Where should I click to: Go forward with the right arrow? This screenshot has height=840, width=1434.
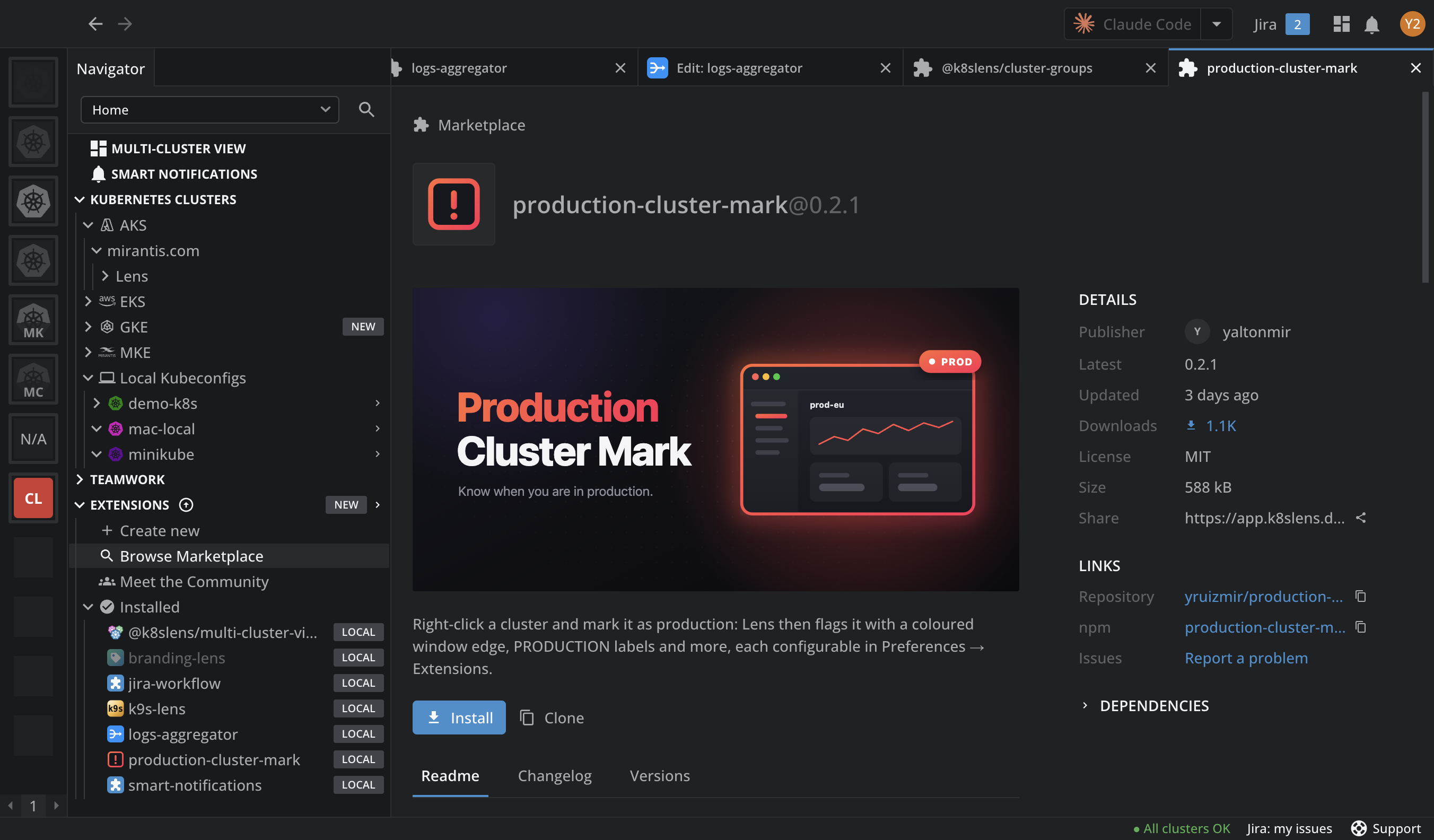[125, 24]
